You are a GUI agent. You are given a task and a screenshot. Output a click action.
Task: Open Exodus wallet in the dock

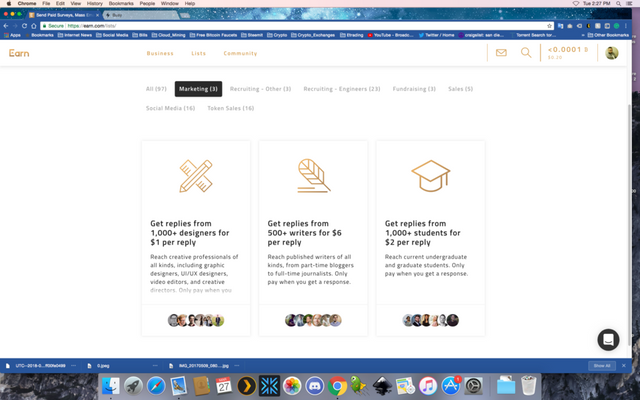tap(269, 385)
